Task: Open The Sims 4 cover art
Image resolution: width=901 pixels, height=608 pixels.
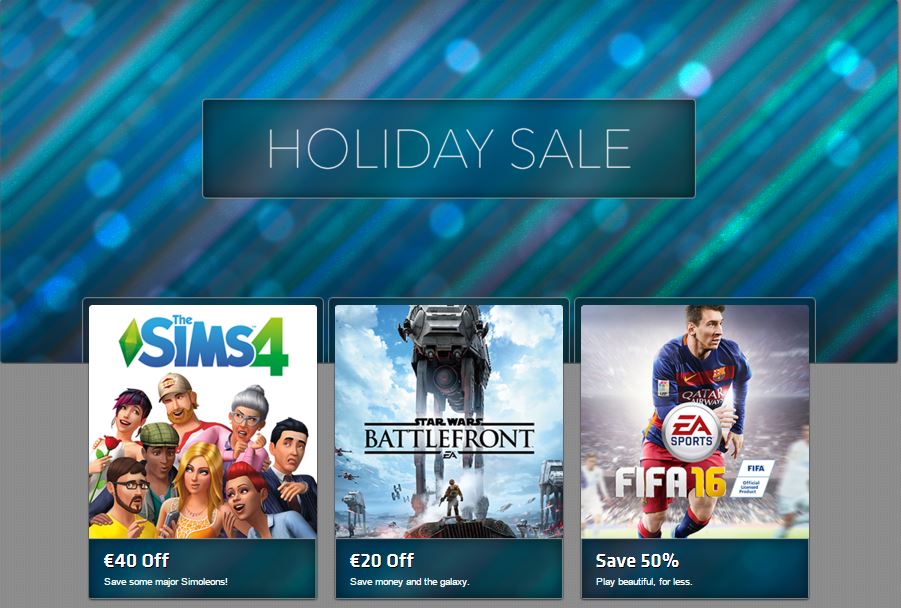Action: tap(203, 422)
